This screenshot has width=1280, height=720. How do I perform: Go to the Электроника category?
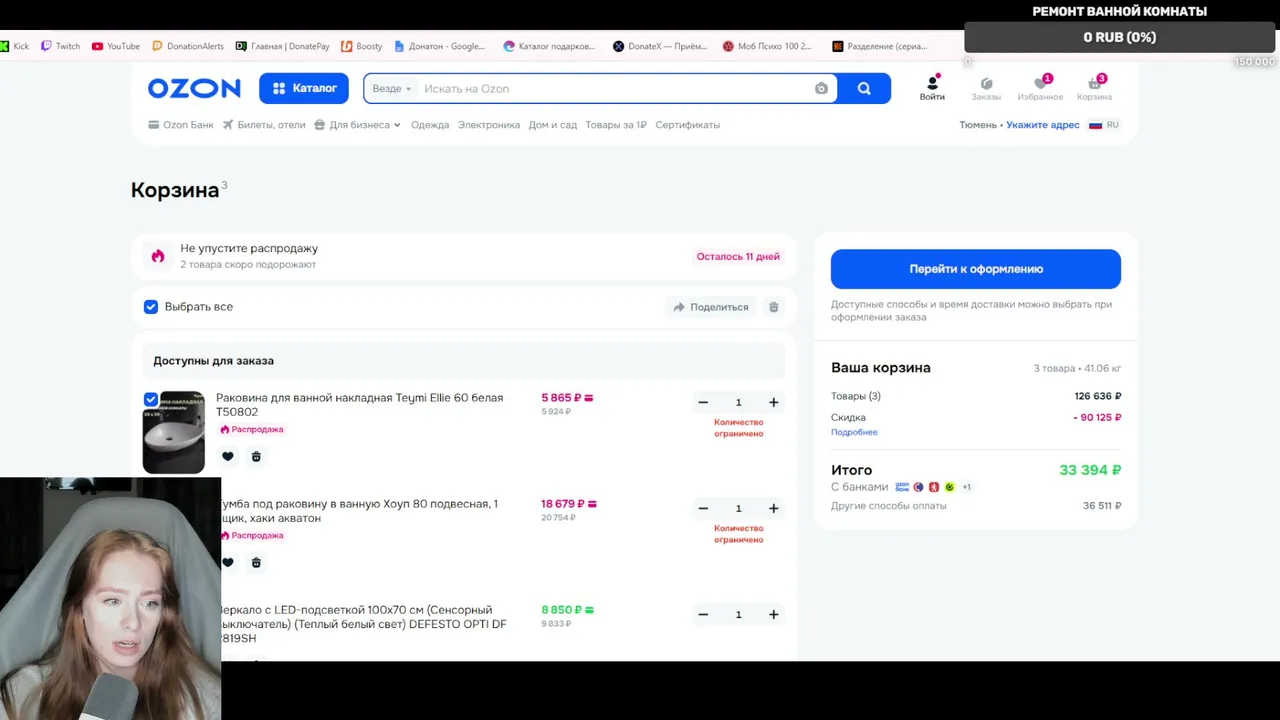pyautogui.click(x=489, y=125)
